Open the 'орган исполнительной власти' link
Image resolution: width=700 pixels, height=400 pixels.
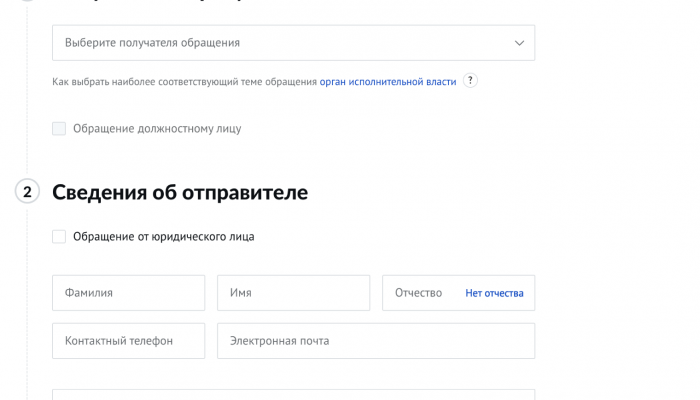click(x=388, y=82)
